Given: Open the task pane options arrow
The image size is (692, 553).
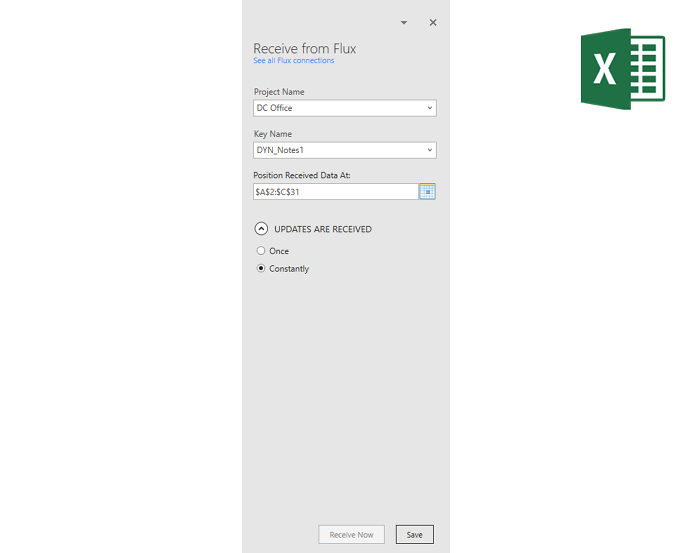Looking at the screenshot, I should 403,23.
